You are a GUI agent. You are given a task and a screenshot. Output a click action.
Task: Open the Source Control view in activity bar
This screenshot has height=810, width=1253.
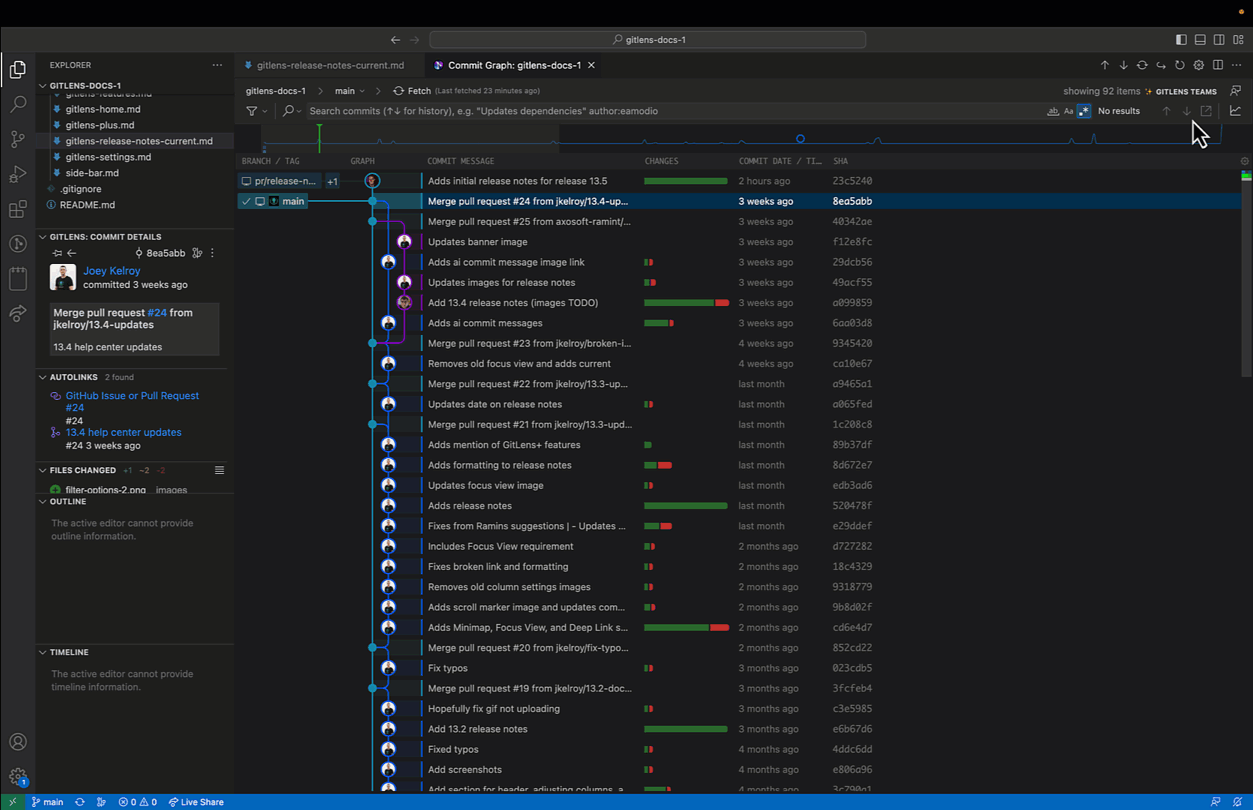(x=18, y=138)
